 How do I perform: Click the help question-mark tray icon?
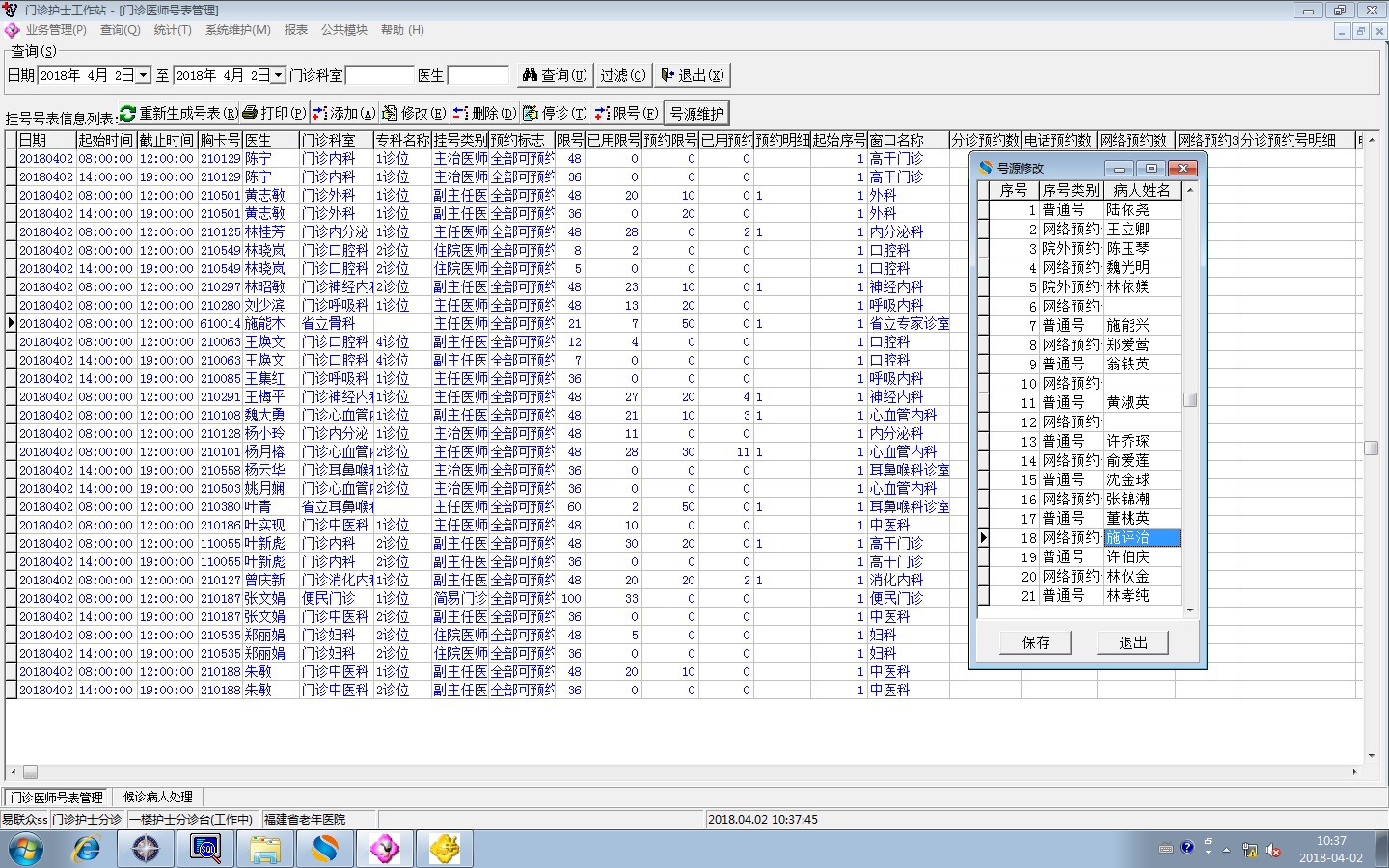tap(1187, 848)
